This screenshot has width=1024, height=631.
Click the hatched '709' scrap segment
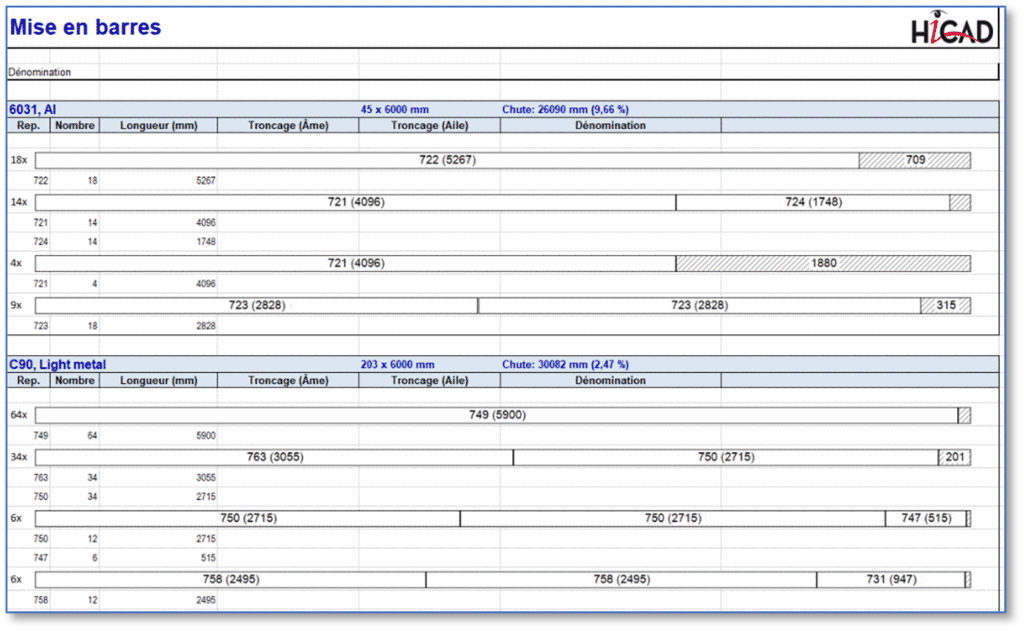click(915, 160)
